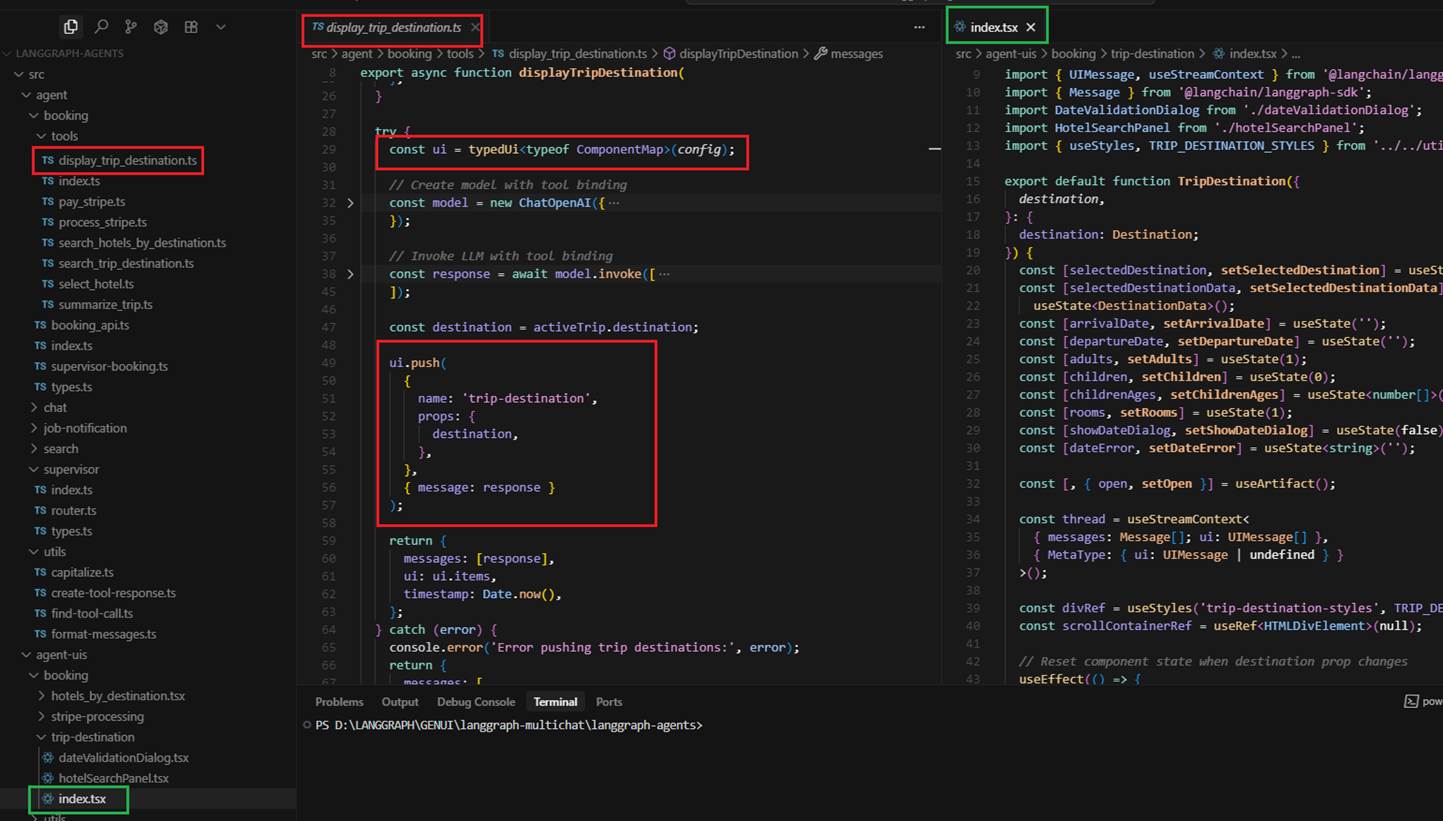
Task: Click the PowerShell terminal icon in panel
Action: (x=1411, y=702)
